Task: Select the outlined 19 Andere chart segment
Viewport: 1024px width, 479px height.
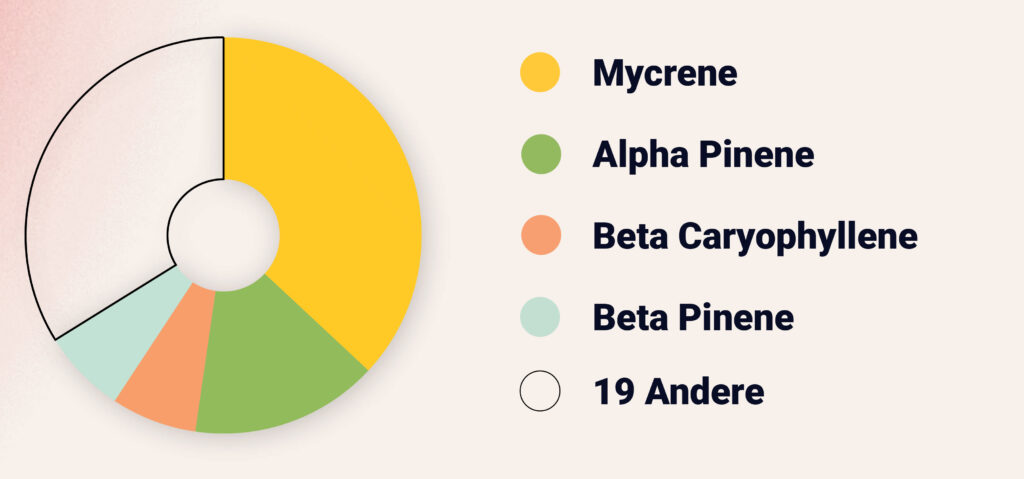Action: coord(110,180)
